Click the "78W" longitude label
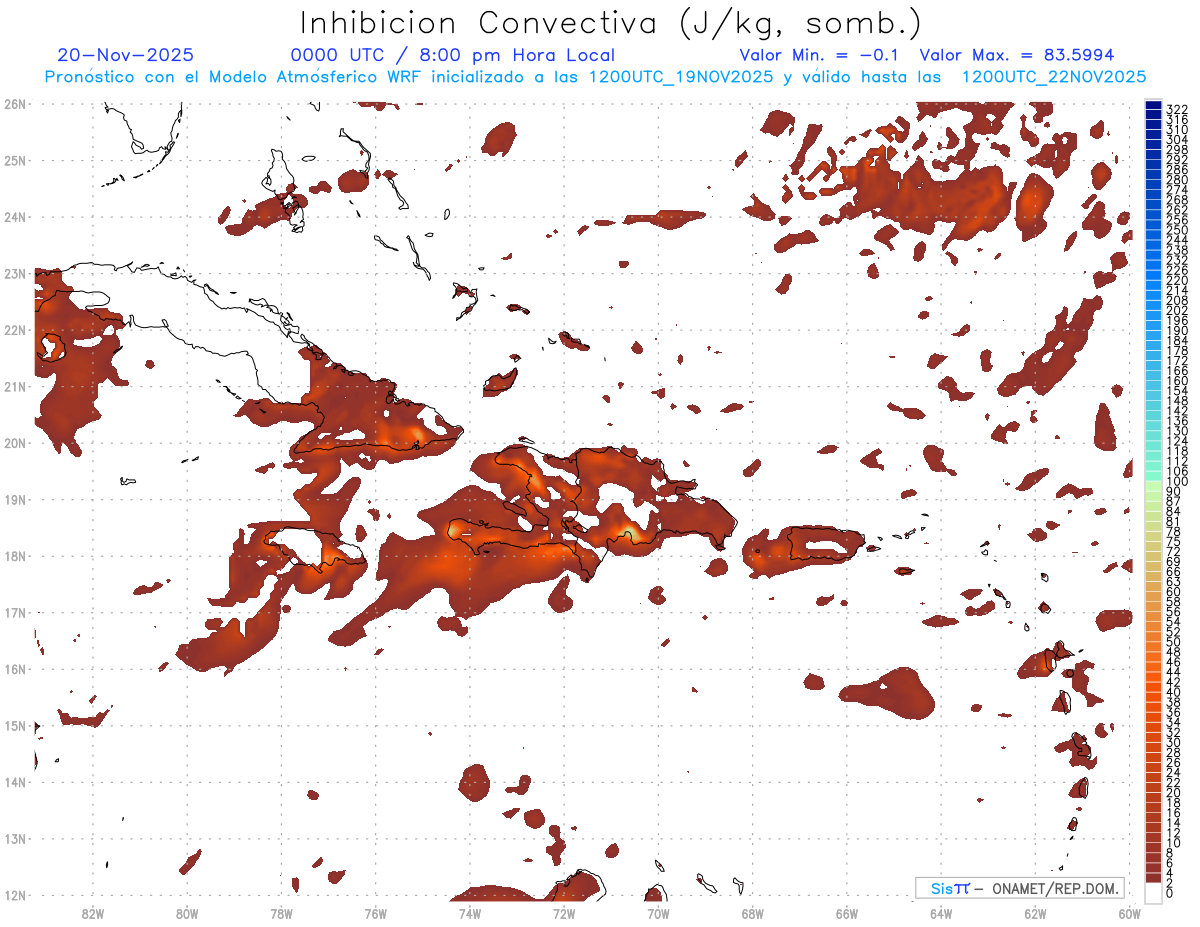This screenshot has height=927, width=1200. coord(281,913)
